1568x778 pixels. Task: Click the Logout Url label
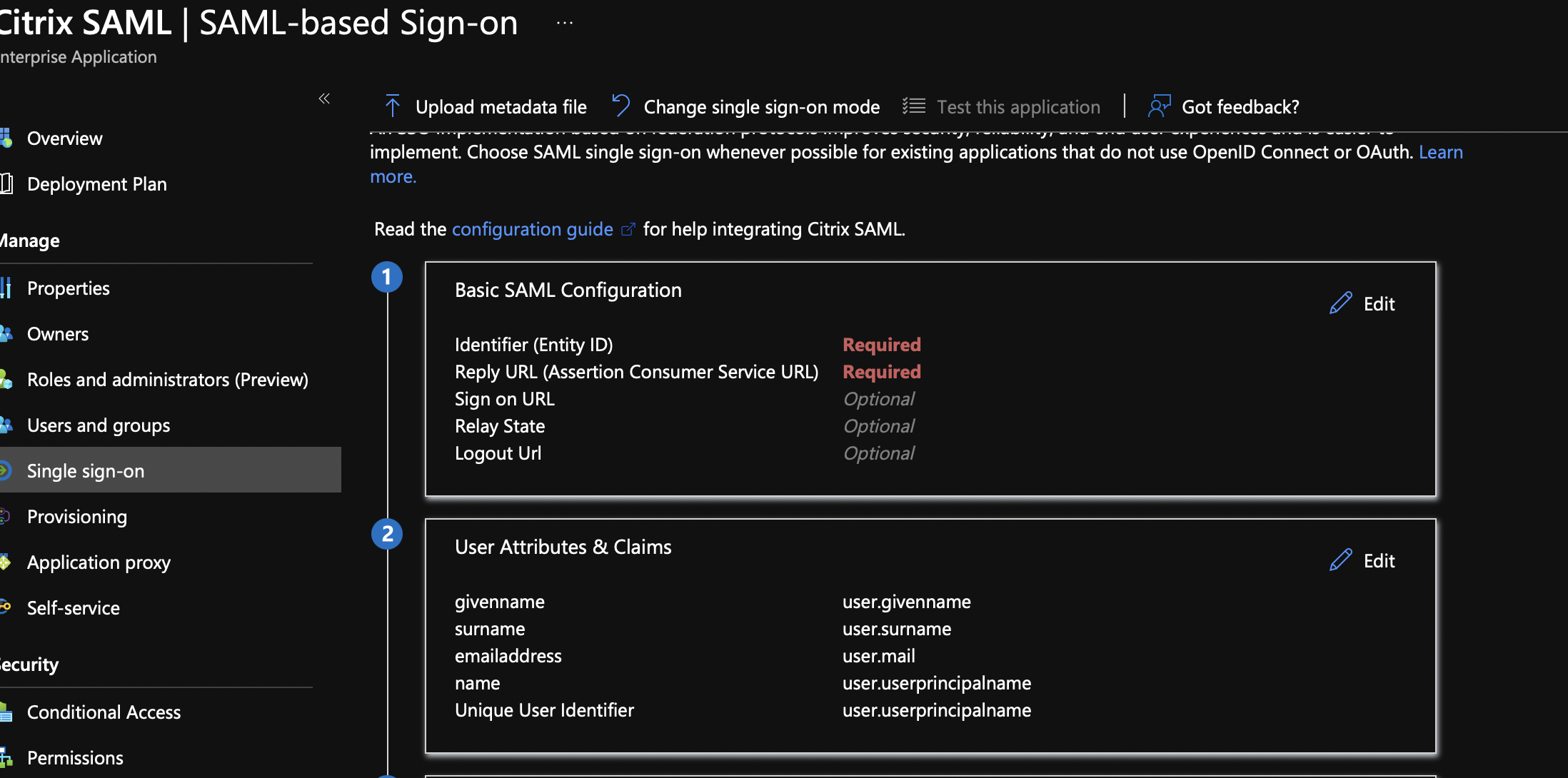click(498, 453)
